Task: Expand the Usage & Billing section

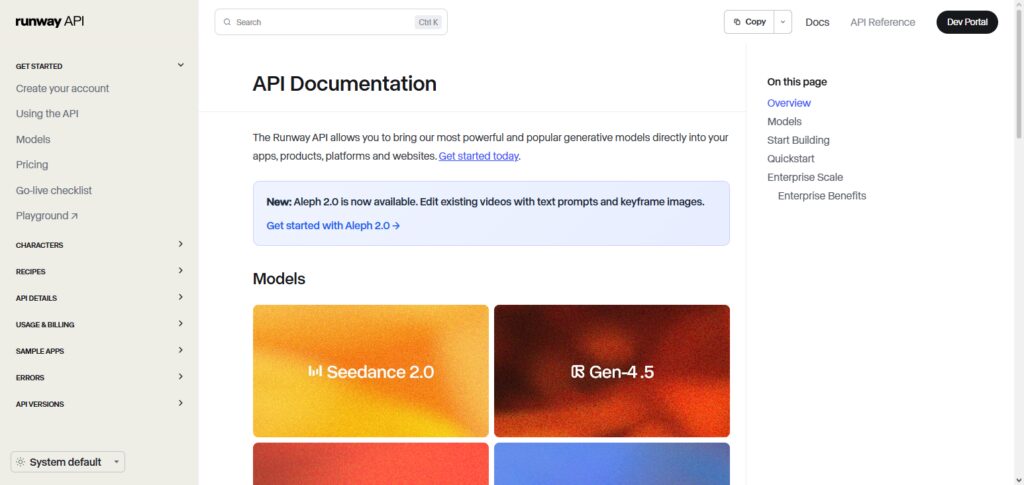Action: (99, 324)
